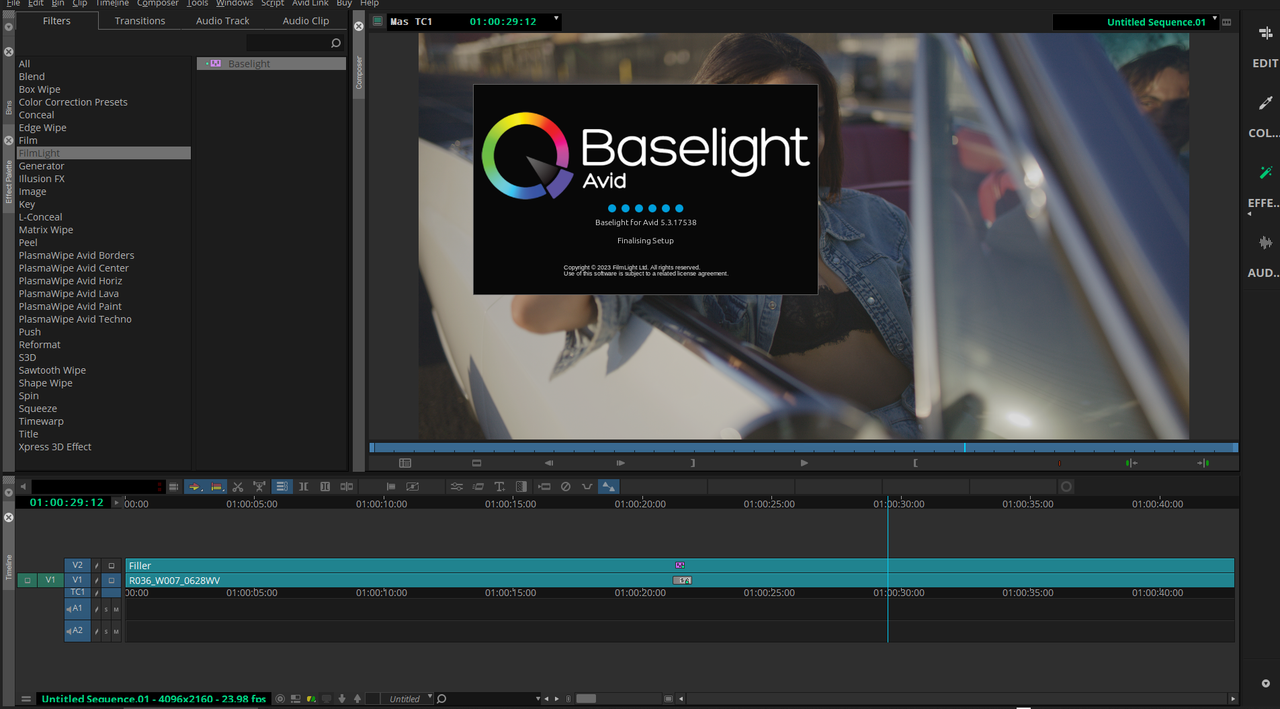Open the EDIT workspace icon in right sidebar
Viewport: 1280px width, 709px height.
click(1265, 34)
